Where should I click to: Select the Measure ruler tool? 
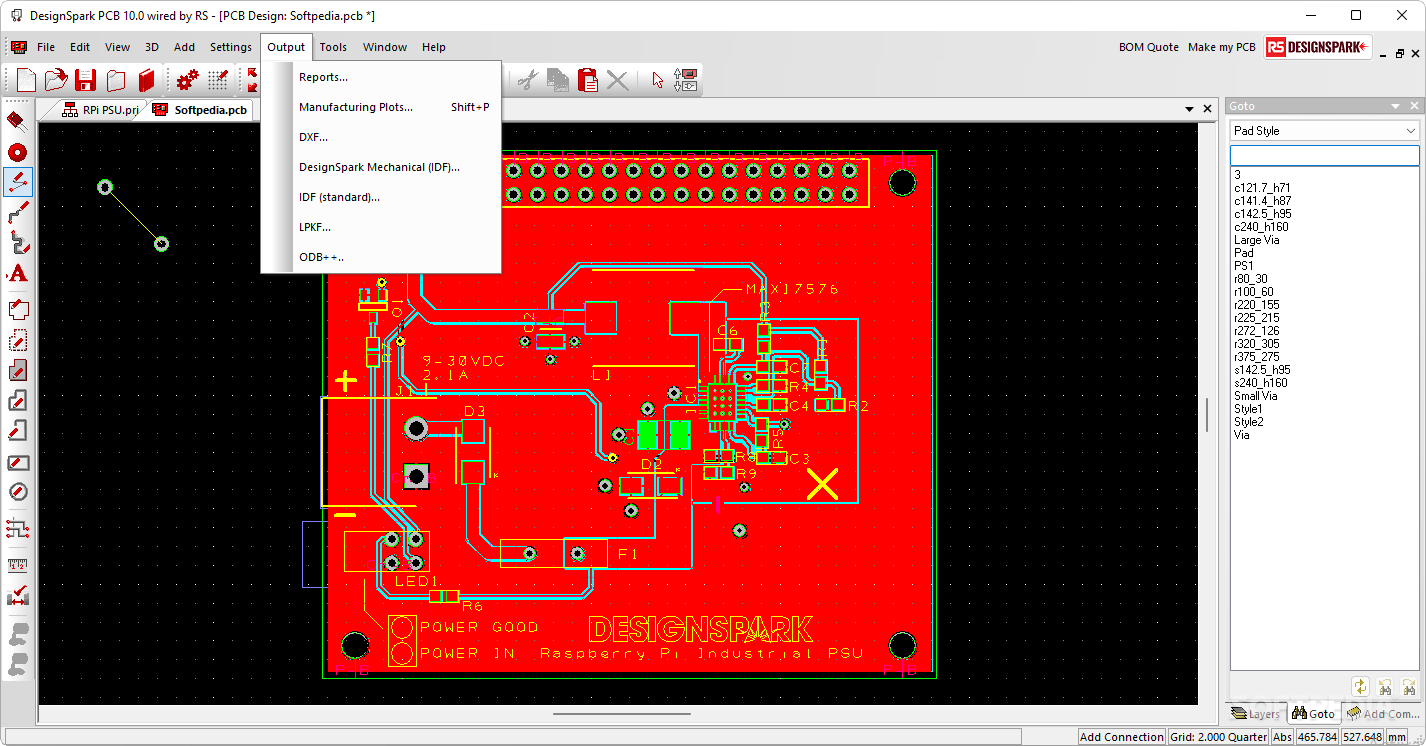point(17,565)
